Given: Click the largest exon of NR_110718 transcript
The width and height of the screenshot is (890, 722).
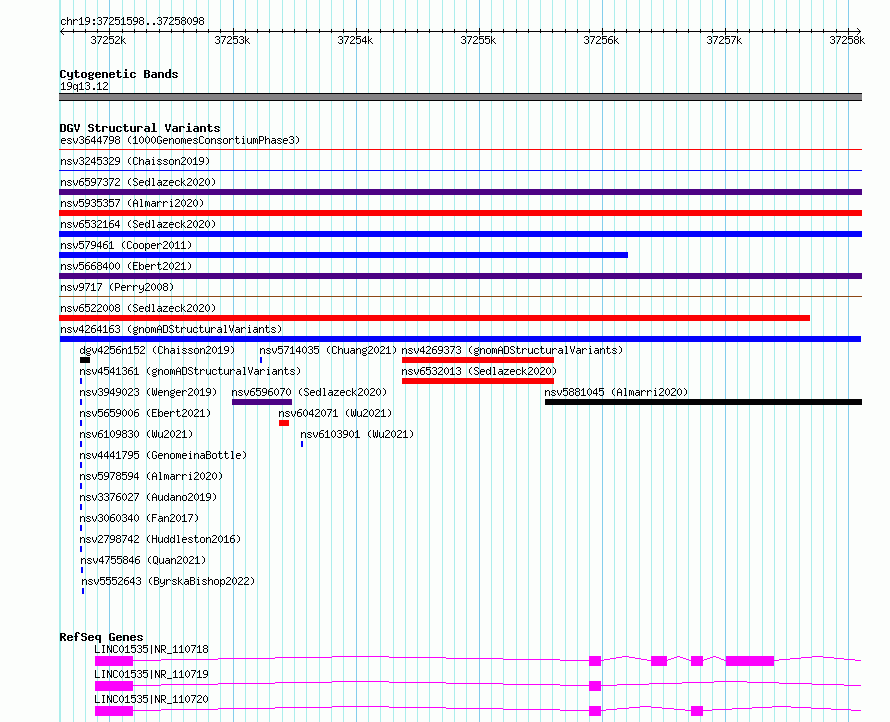Looking at the screenshot, I should pyautogui.click(x=750, y=661).
